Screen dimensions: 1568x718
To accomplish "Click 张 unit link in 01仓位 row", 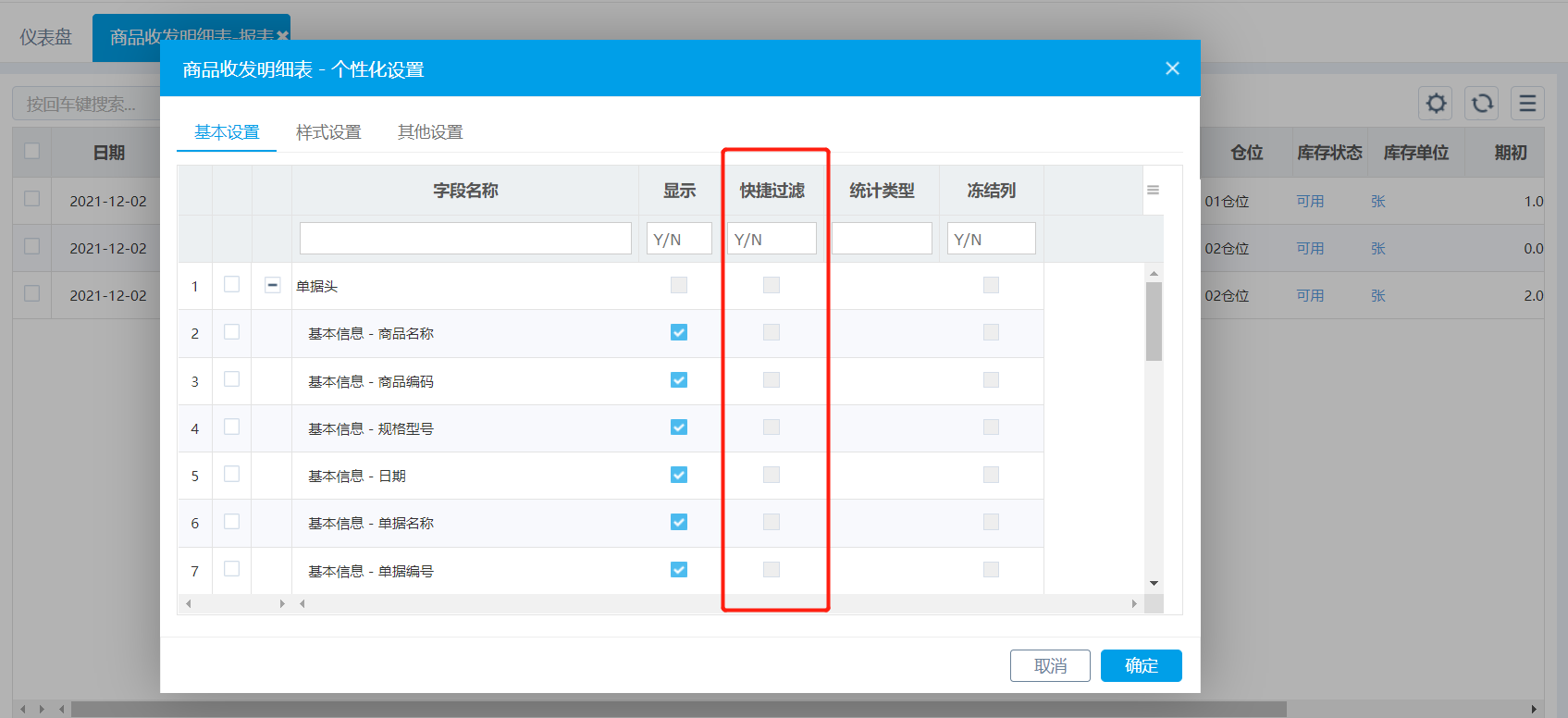I will pos(1378,201).
